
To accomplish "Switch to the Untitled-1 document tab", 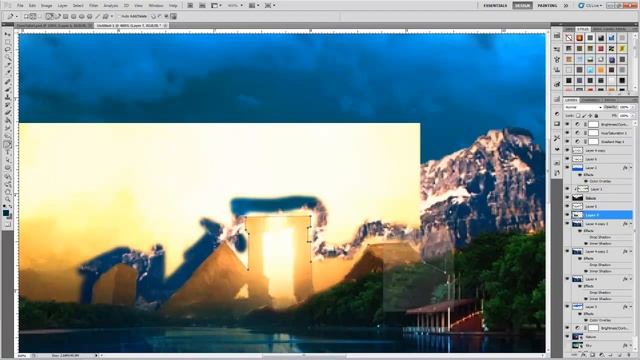I will 131,25.
